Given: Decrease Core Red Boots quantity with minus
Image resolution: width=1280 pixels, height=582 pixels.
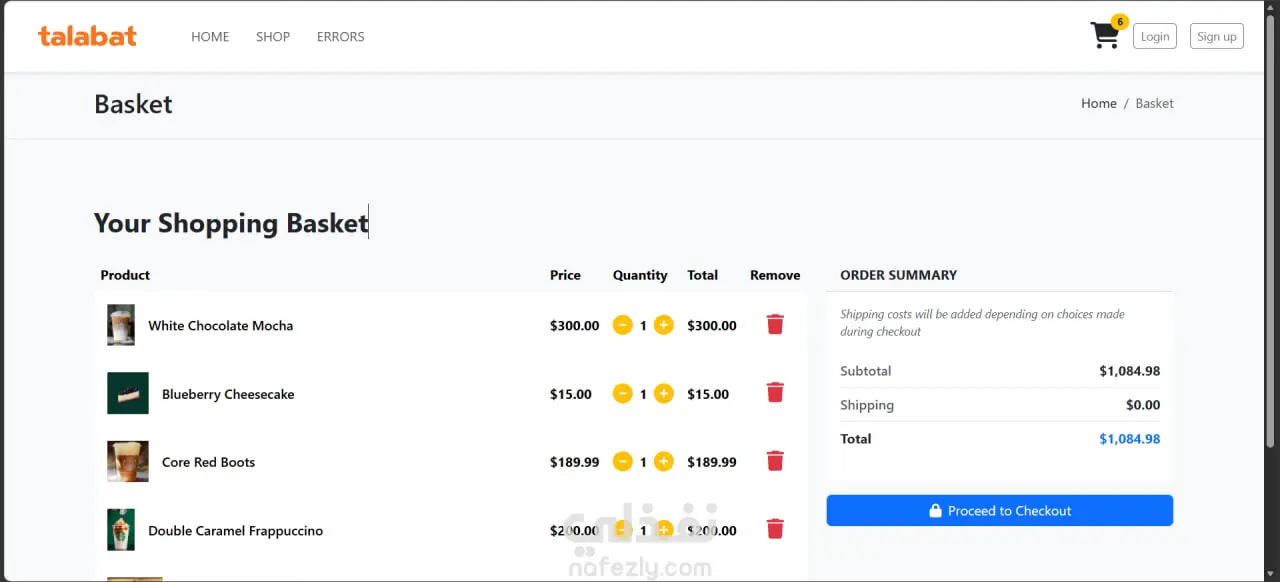Looking at the screenshot, I should (623, 462).
